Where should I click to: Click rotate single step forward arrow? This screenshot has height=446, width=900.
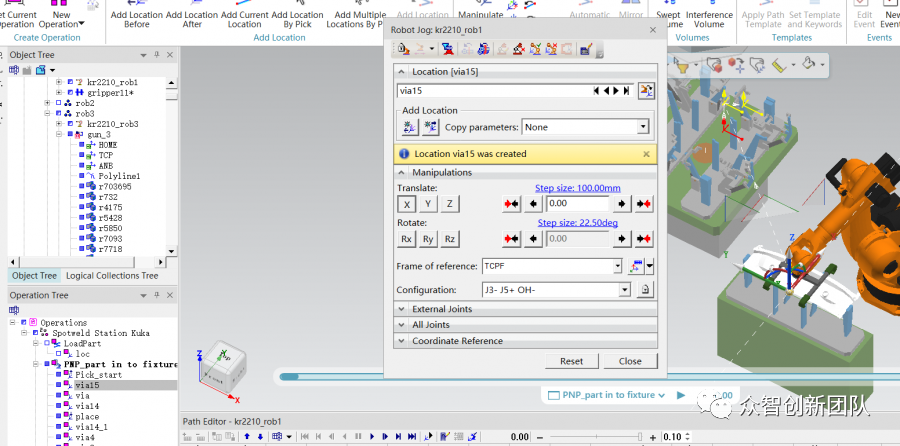coord(621,239)
